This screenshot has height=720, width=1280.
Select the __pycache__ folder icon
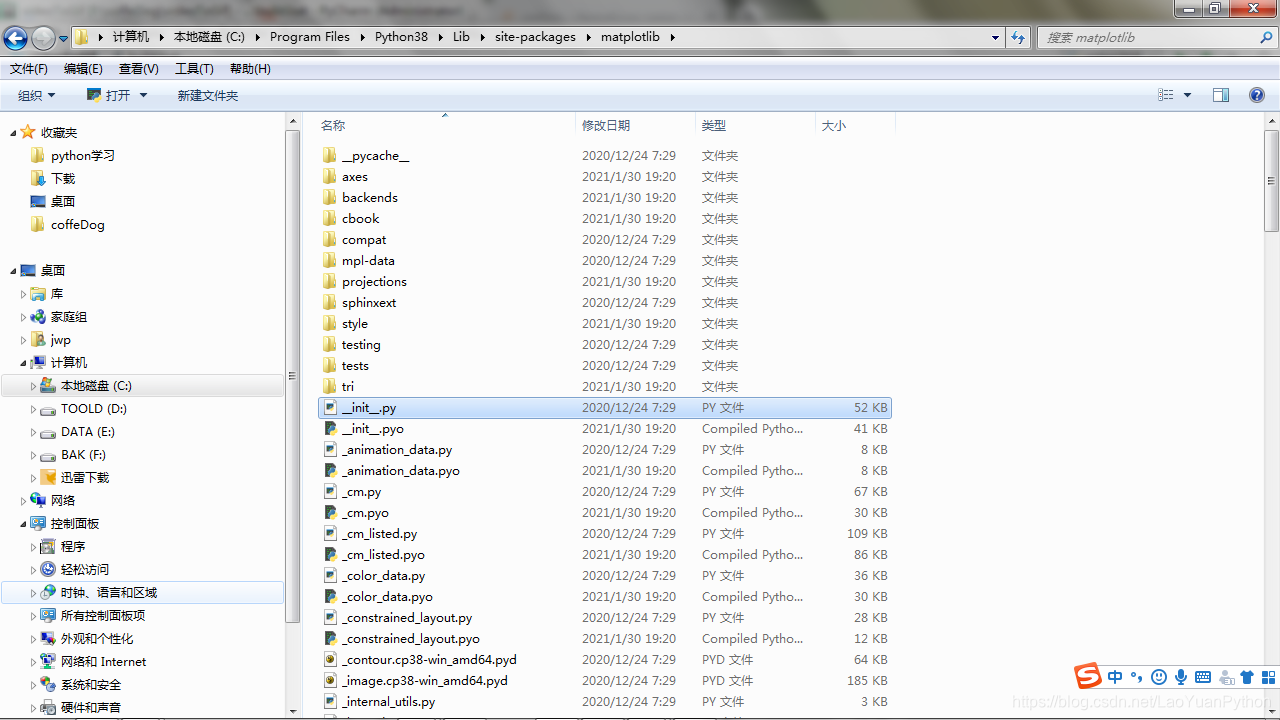(x=330, y=156)
